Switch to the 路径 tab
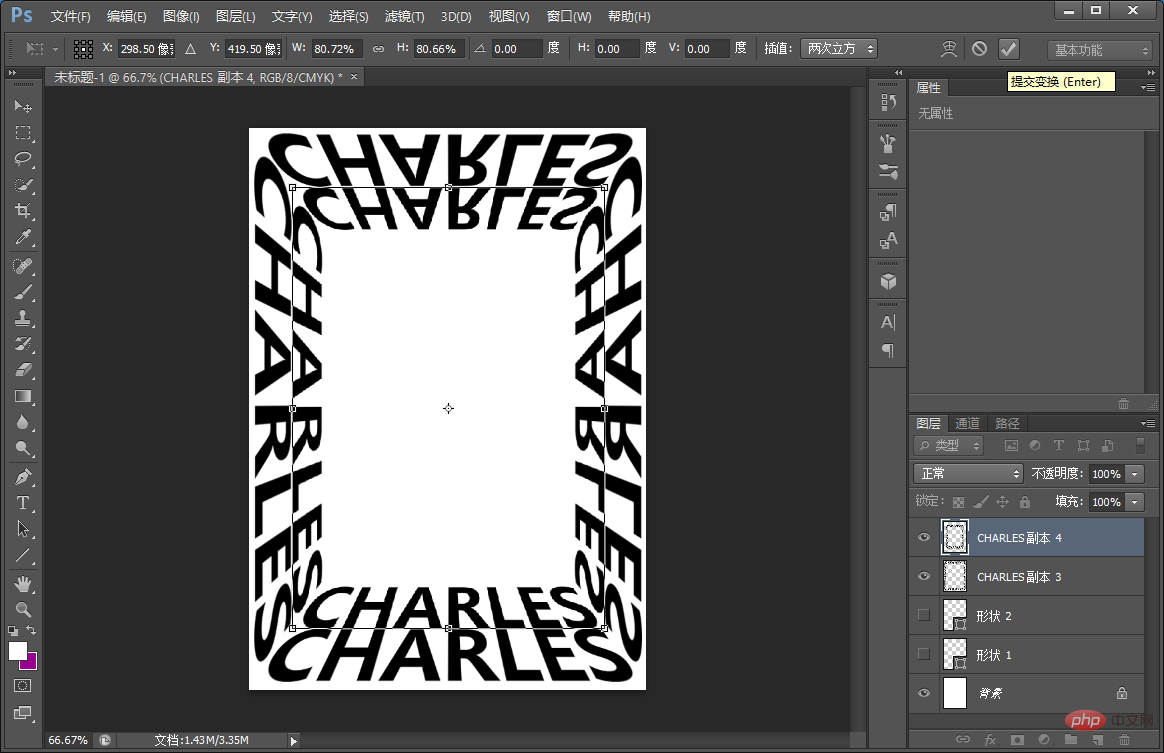This screenshot has height=753, width=1164. point(1007,423)
